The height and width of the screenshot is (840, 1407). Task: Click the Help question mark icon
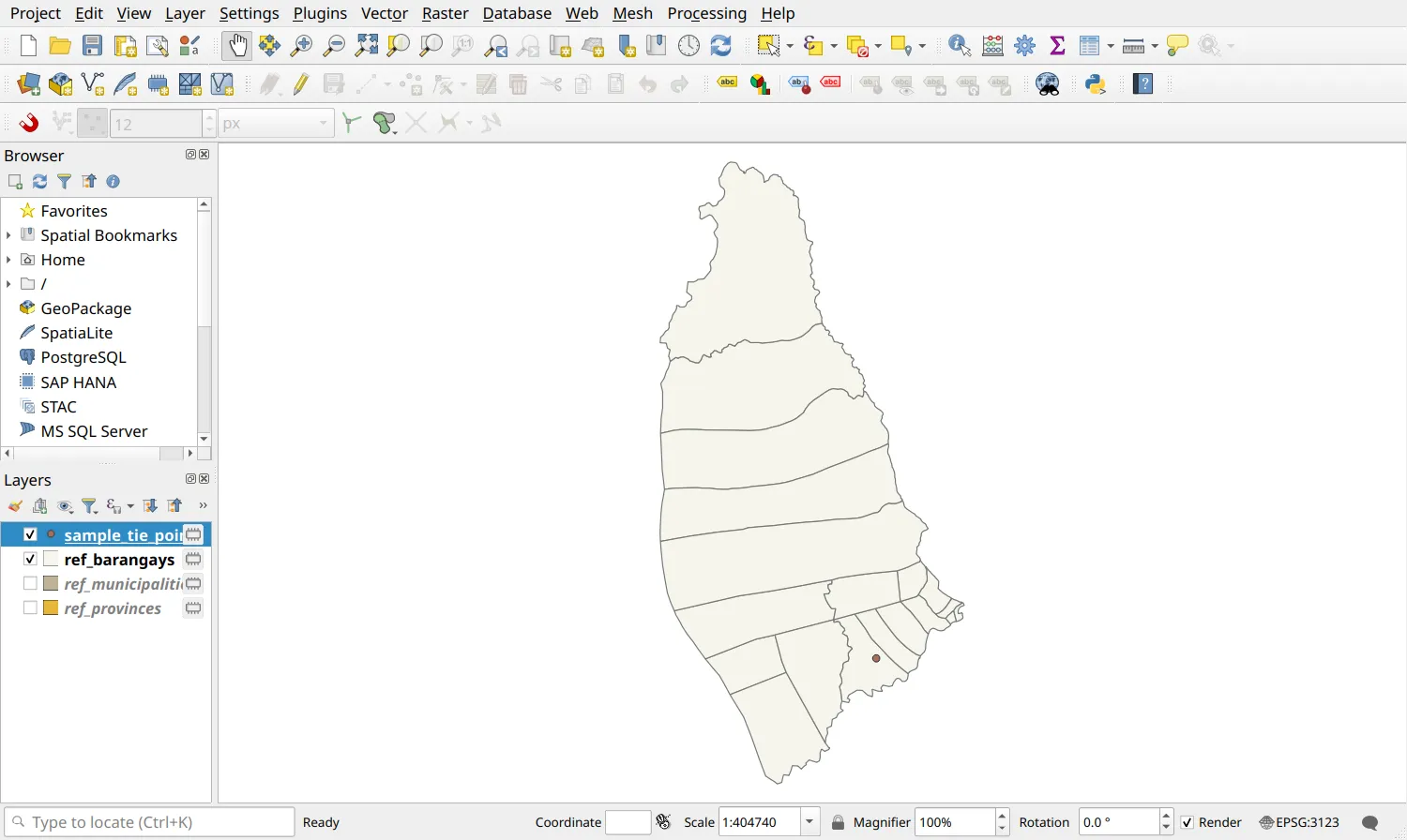(1142, 83)
